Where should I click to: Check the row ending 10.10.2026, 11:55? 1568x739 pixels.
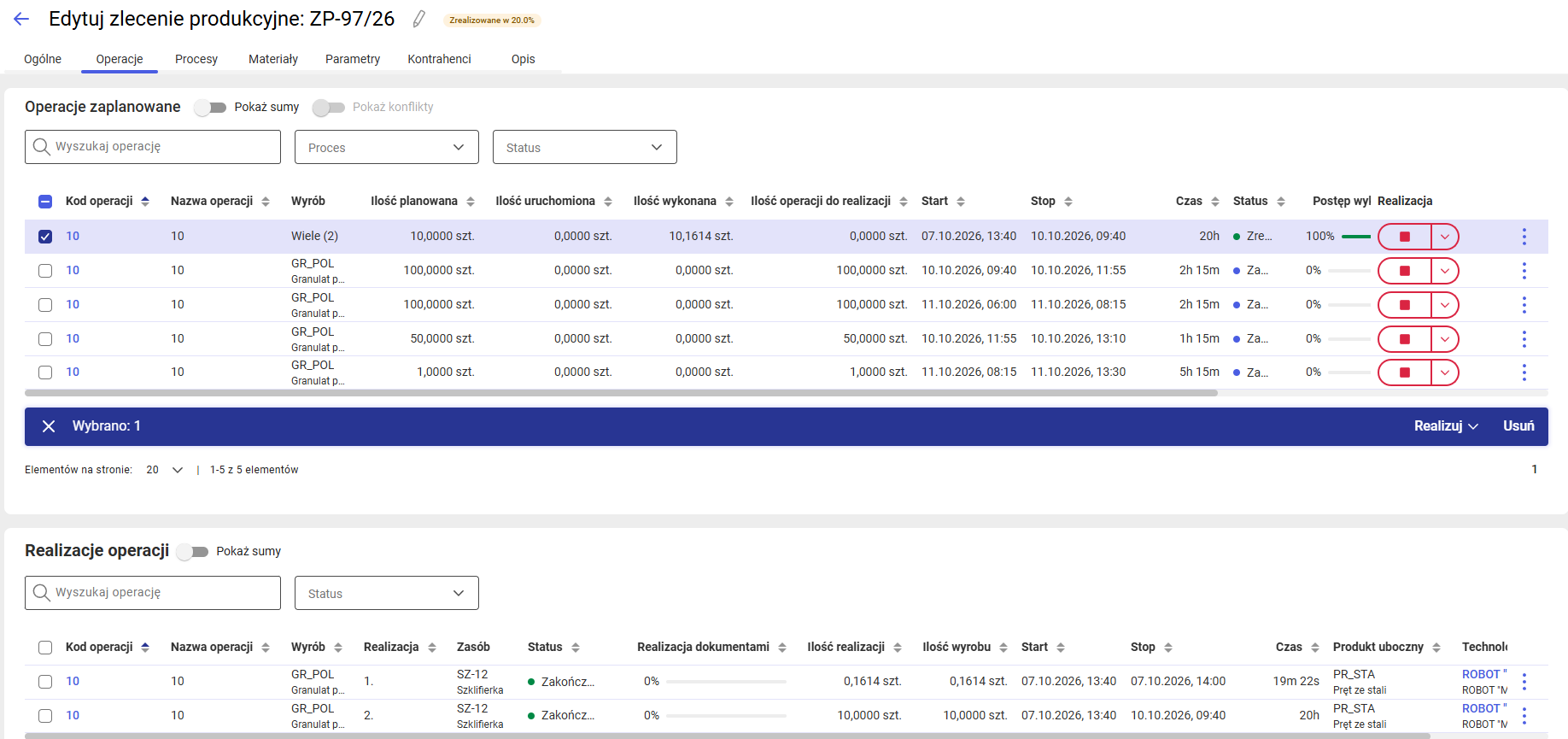click(45, 271)
